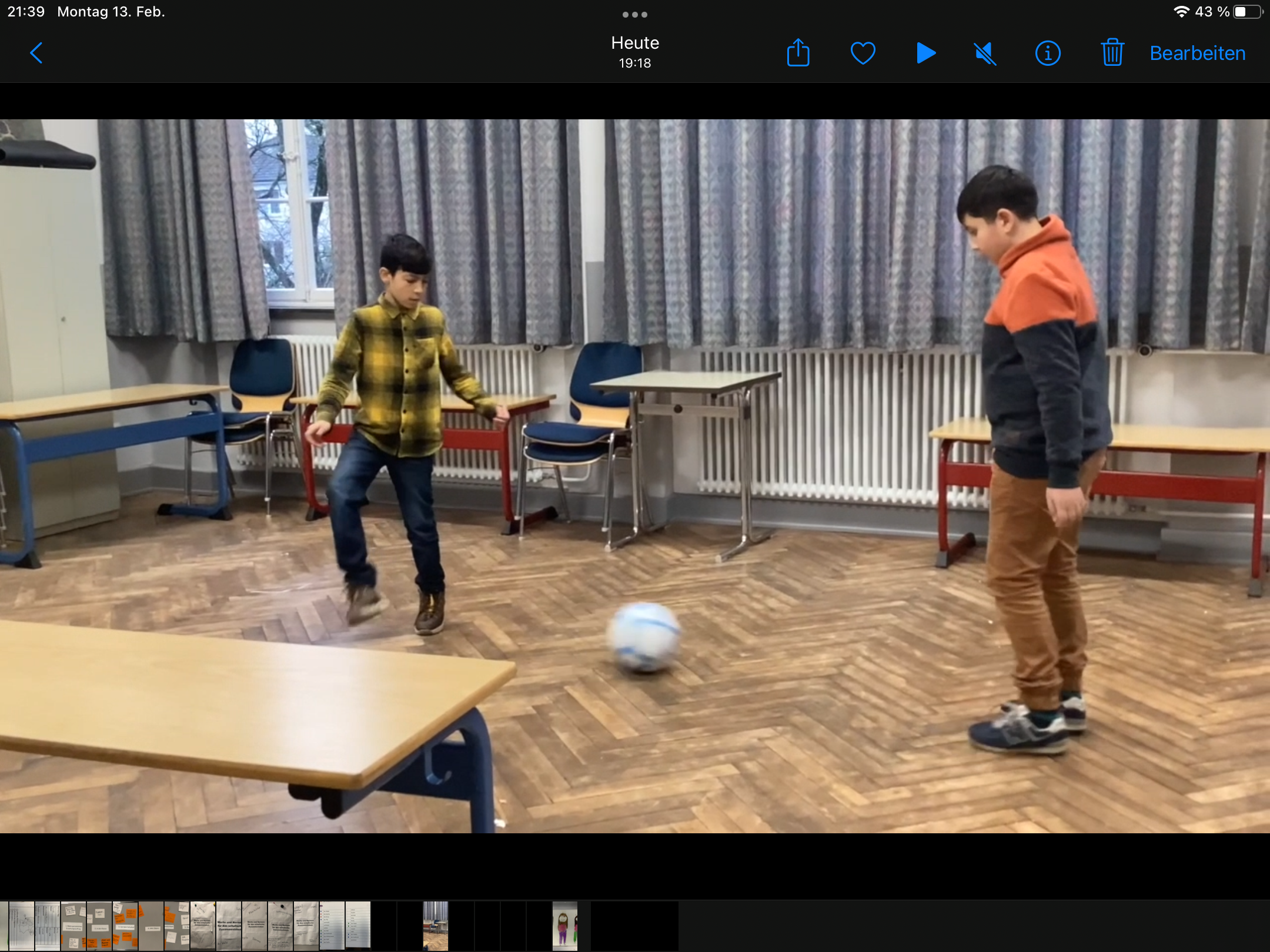Mark the video as favorite with heart
Viewport: 1270px width, 952px height.
pyautogui.click(x=863, y=53)
